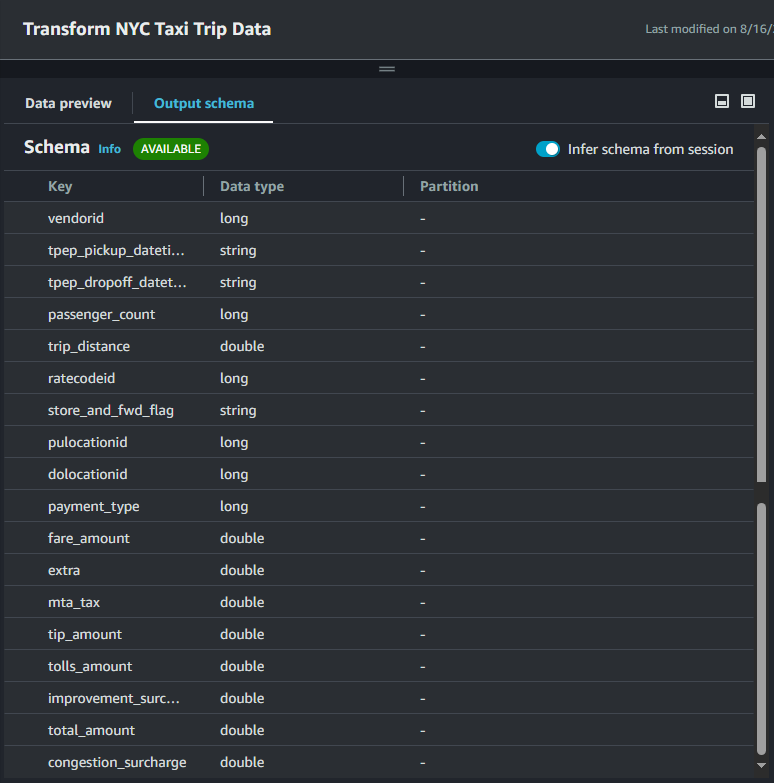The width and height of the screenshot is (774, 783).
Task: Click string data type for store_and_fwd_flag
Action: 238,410
